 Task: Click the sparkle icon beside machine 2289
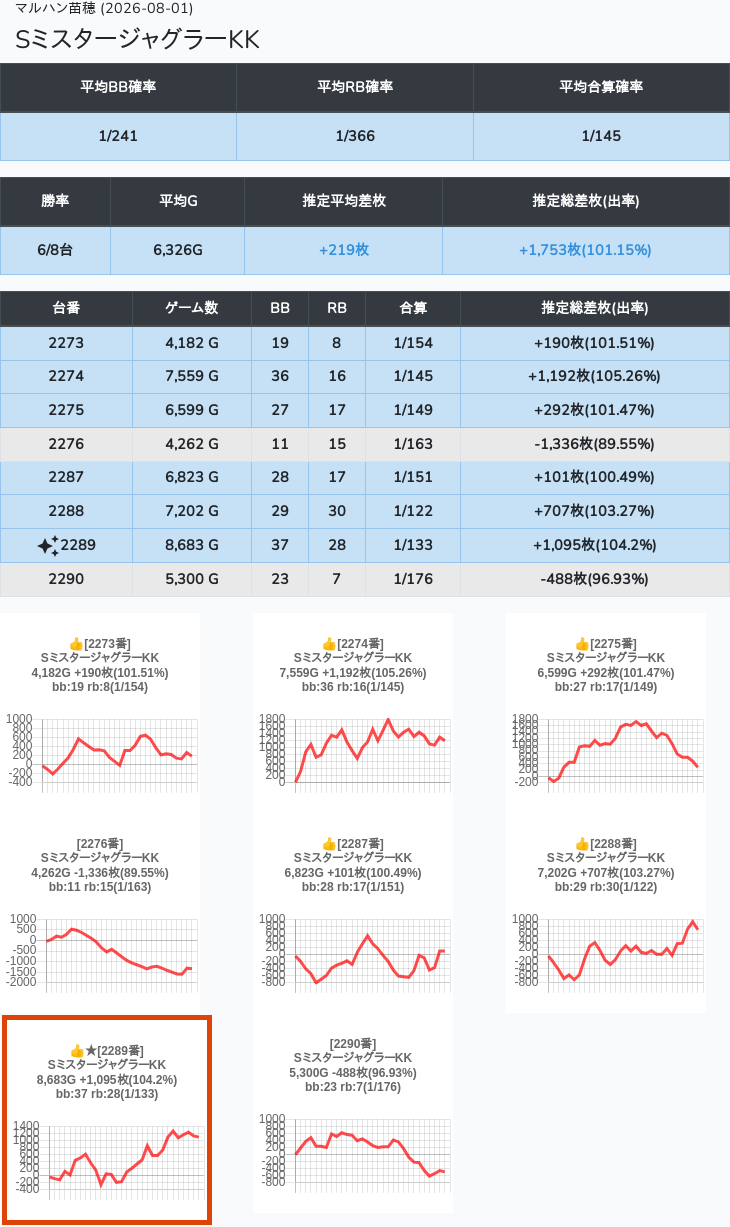pos(48,545)
